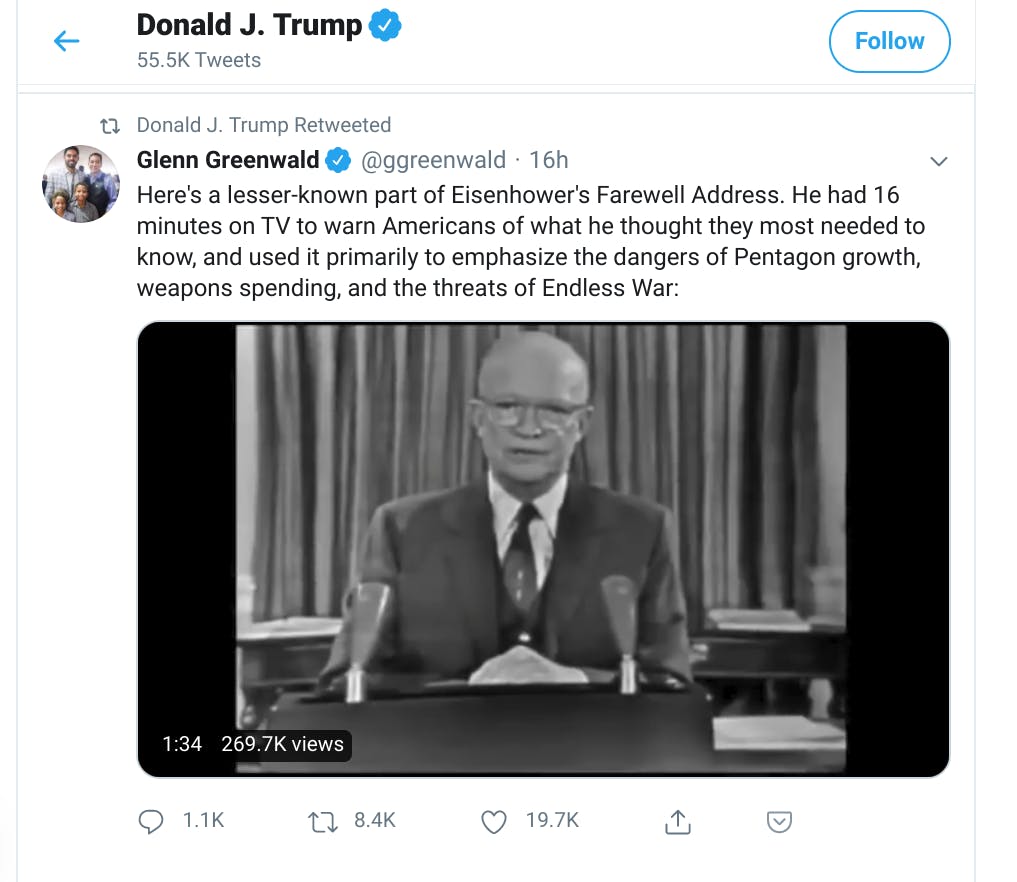This screenshot has width=1017, height=882.
Task: Click the blue verified badge beside Donald J. Trump
Action: [385, 25]
